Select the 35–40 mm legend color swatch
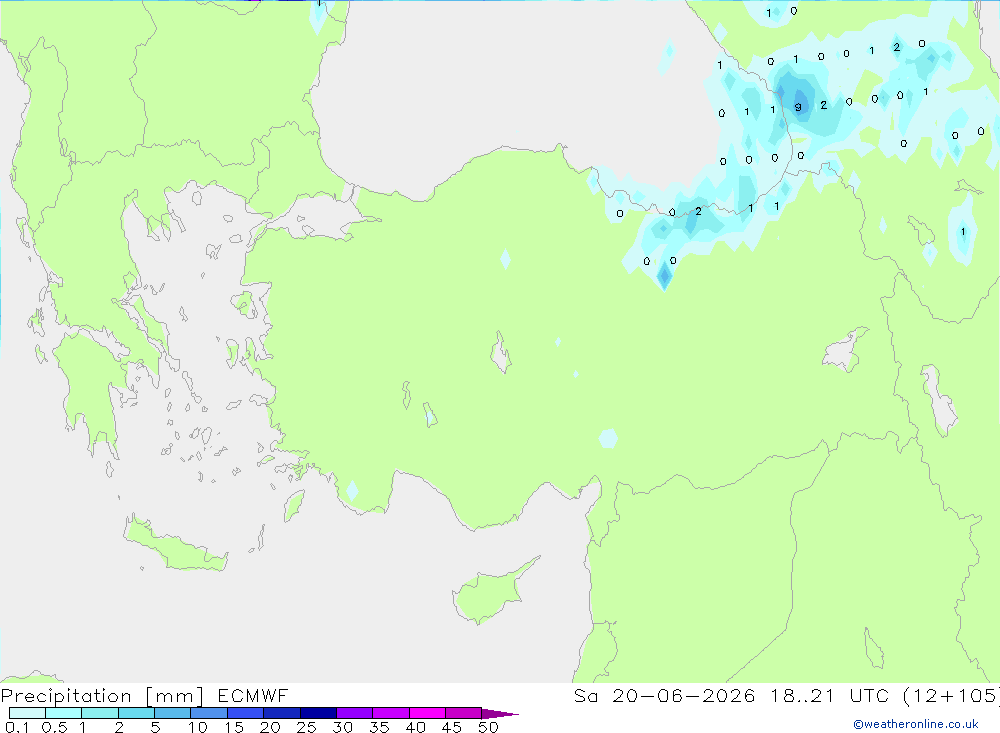The height and width of the screenshot is (733, 1000). click(391, 713)
